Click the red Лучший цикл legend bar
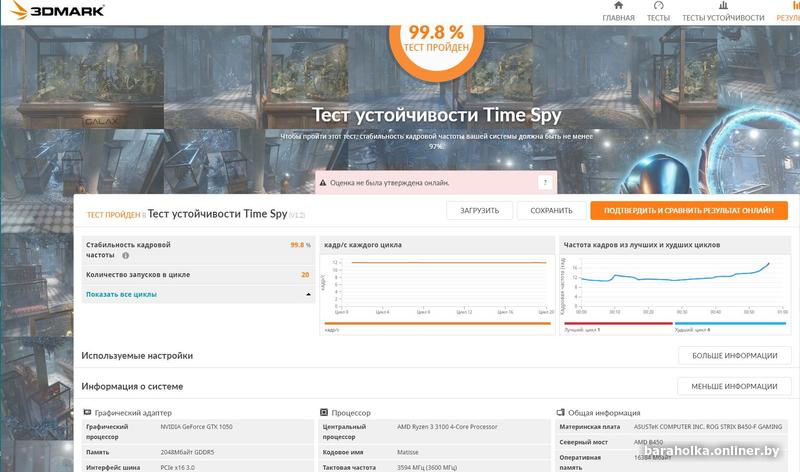The width and height of the screenshot is (800, 472). [x=618, y=323]
